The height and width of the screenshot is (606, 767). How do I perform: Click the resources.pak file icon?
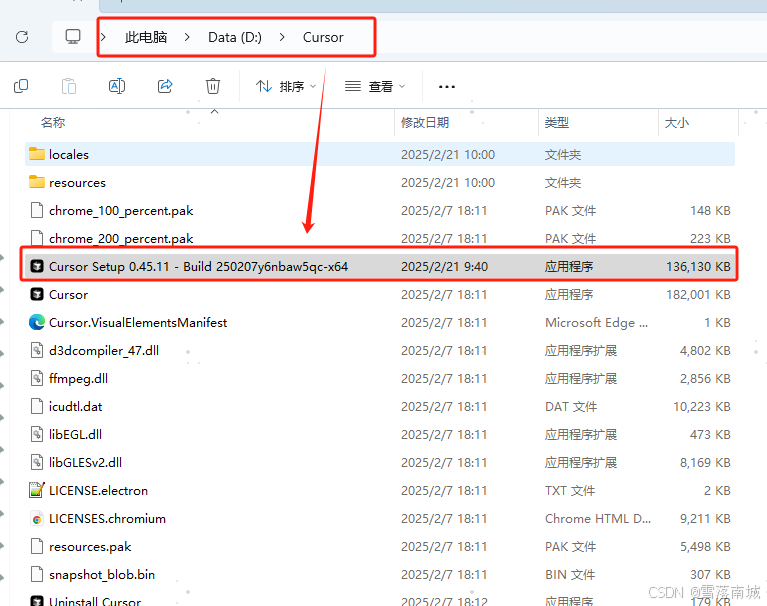[x=37, y=546]
